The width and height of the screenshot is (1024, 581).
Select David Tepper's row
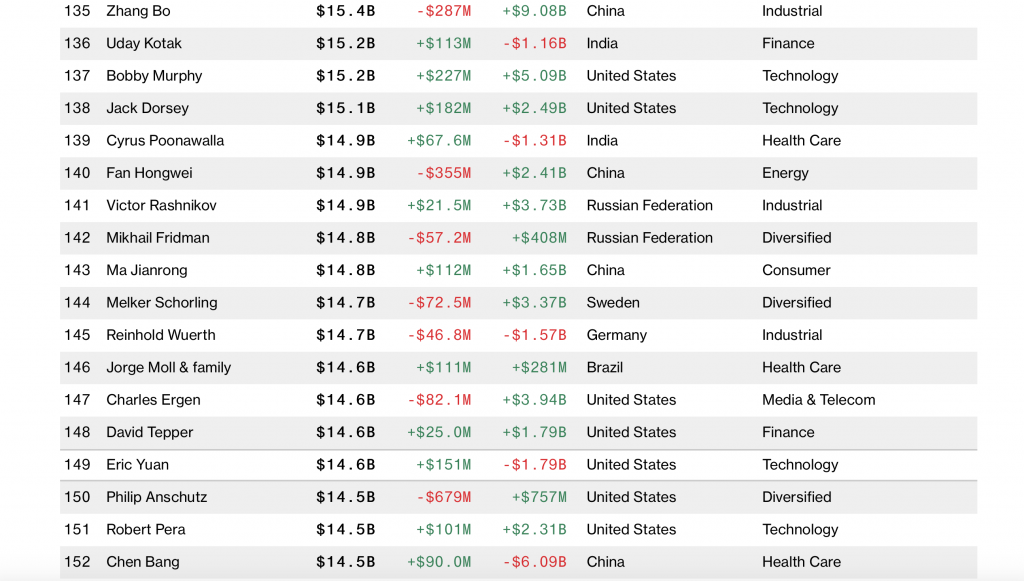(x=150, y=432)
